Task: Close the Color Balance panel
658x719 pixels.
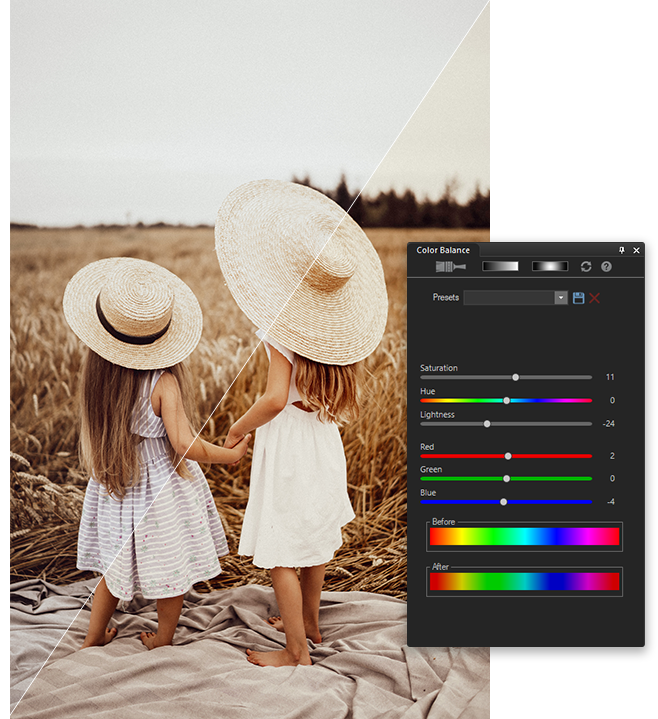Action: [x=636, y=250]
